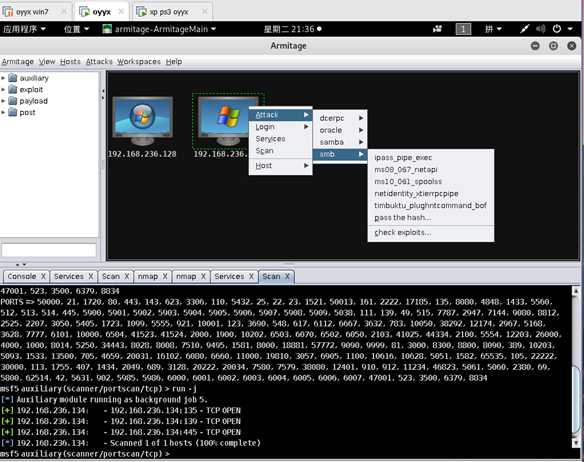Viewport: 584px width, 462px height.
Task: Select the Windows XP host icon
Action: (x=228, y=121)
